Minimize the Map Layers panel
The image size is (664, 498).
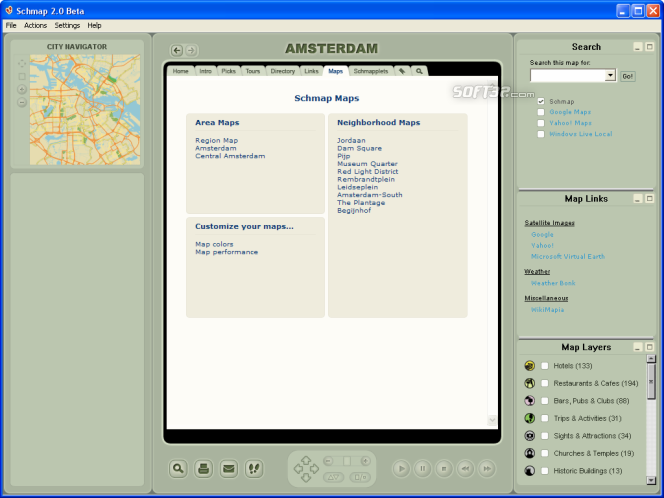pyautogui.click(x=638, y=347)
